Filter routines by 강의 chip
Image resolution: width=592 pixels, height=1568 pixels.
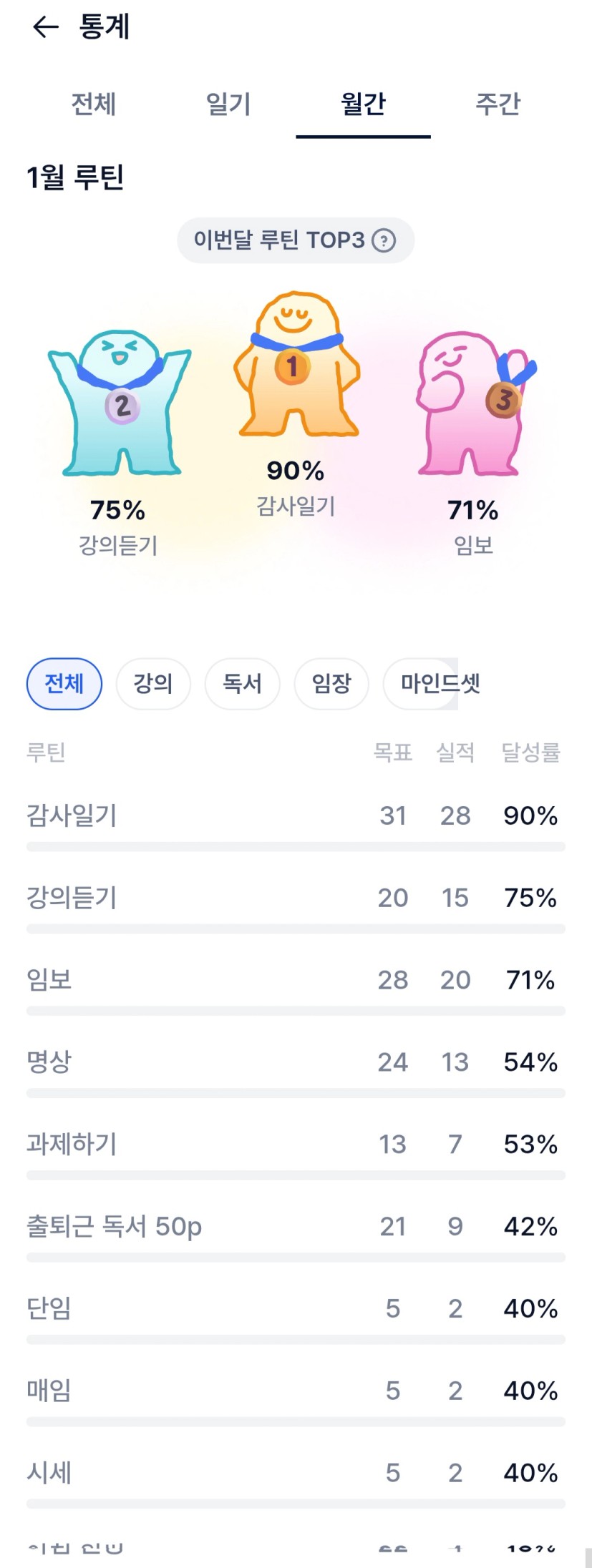(153, 684)
